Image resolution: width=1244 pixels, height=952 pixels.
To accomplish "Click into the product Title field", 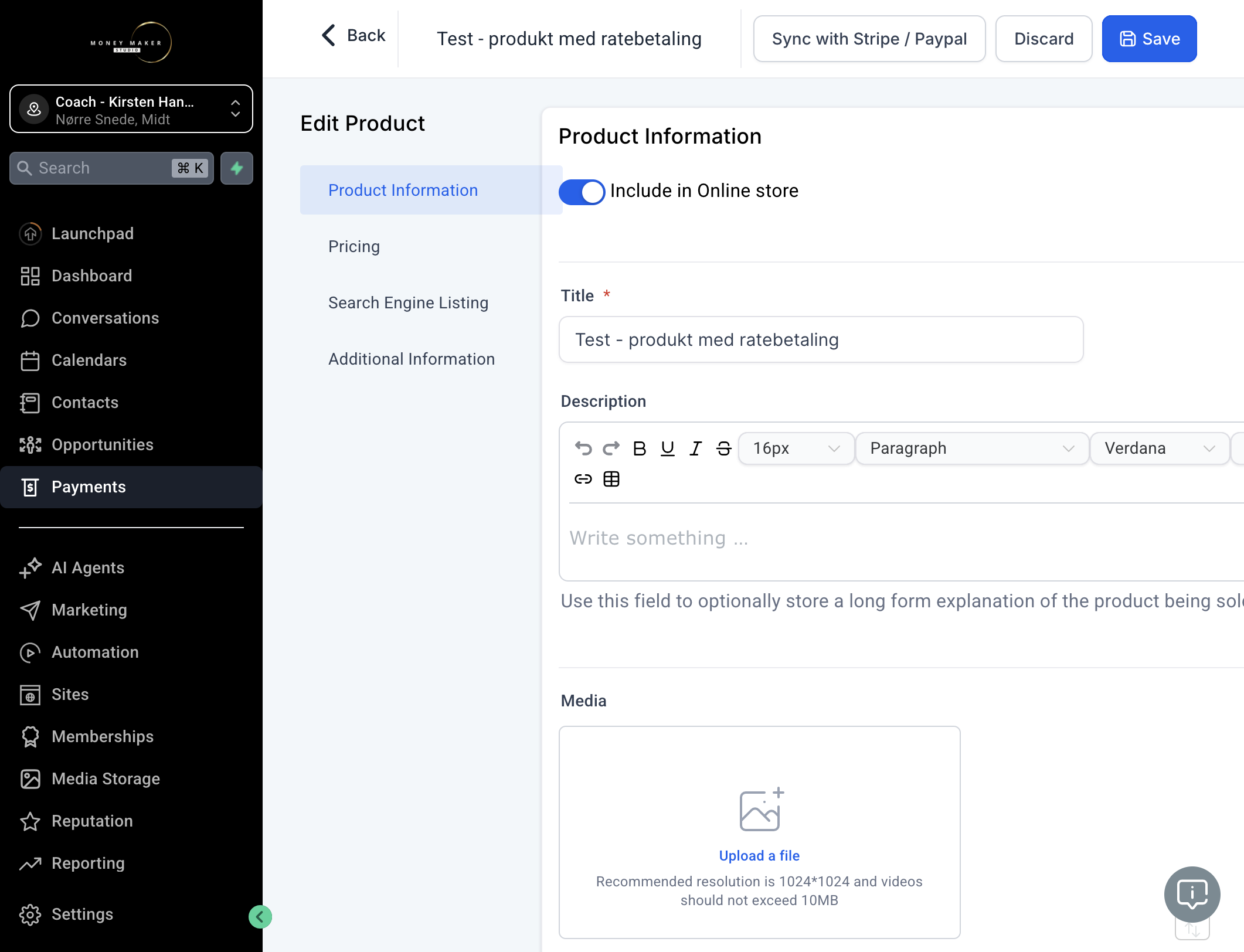I will tap(821, 339).
